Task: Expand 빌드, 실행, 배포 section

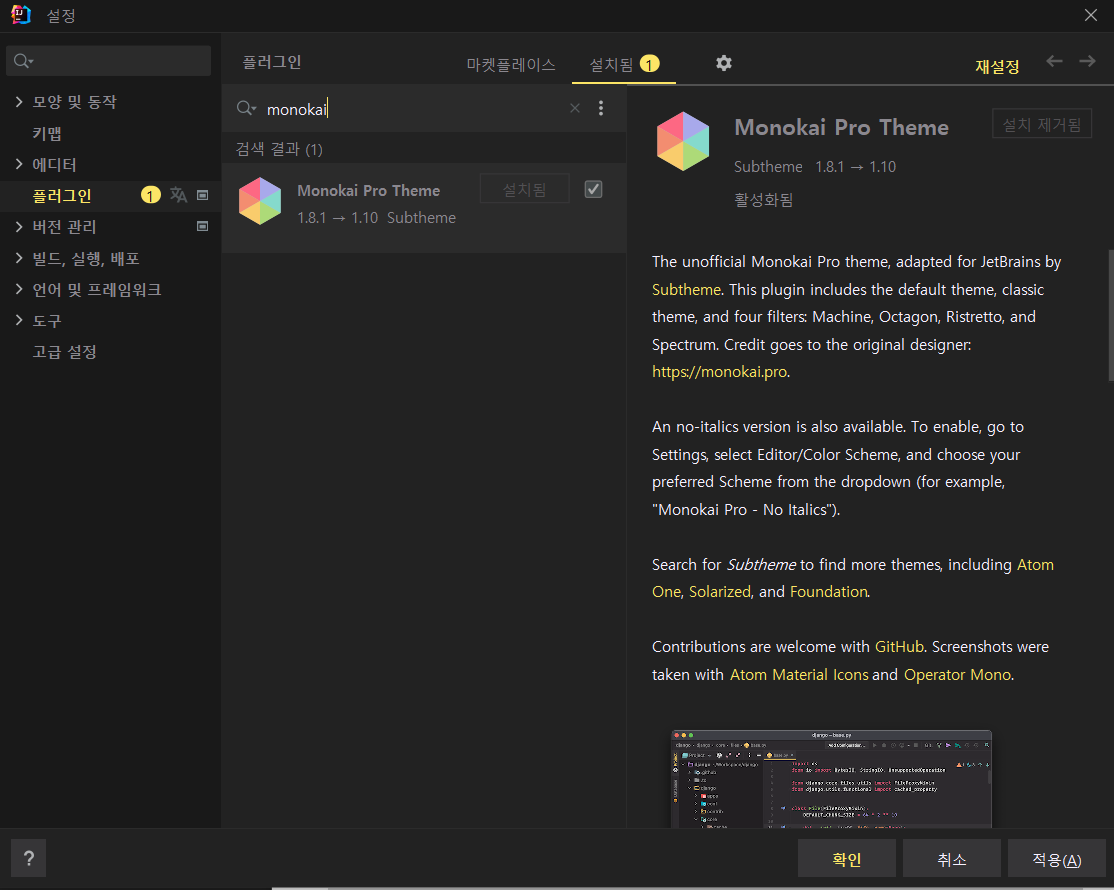Action: [x=19, y=258]
